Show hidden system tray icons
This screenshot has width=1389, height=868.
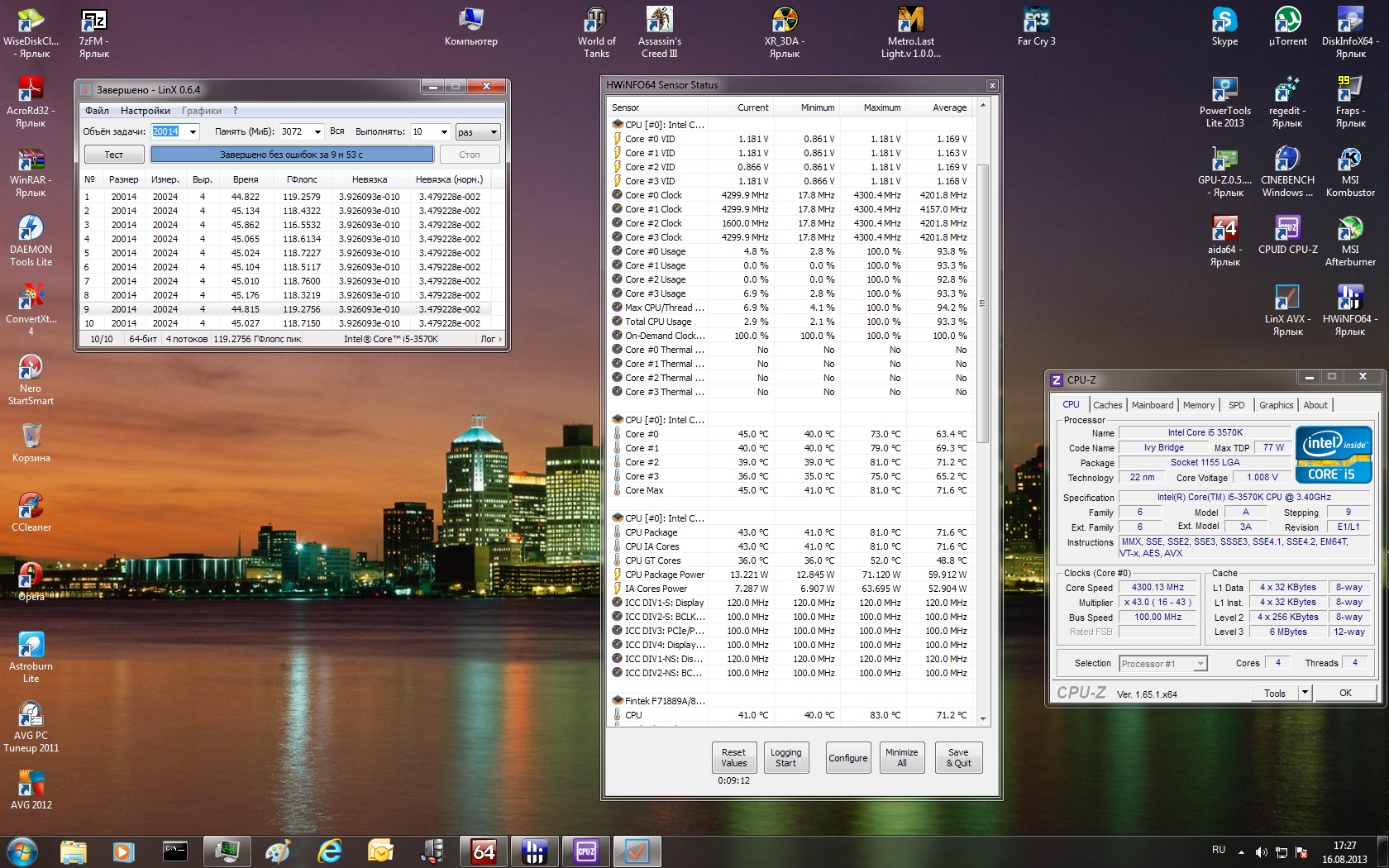1241,852
